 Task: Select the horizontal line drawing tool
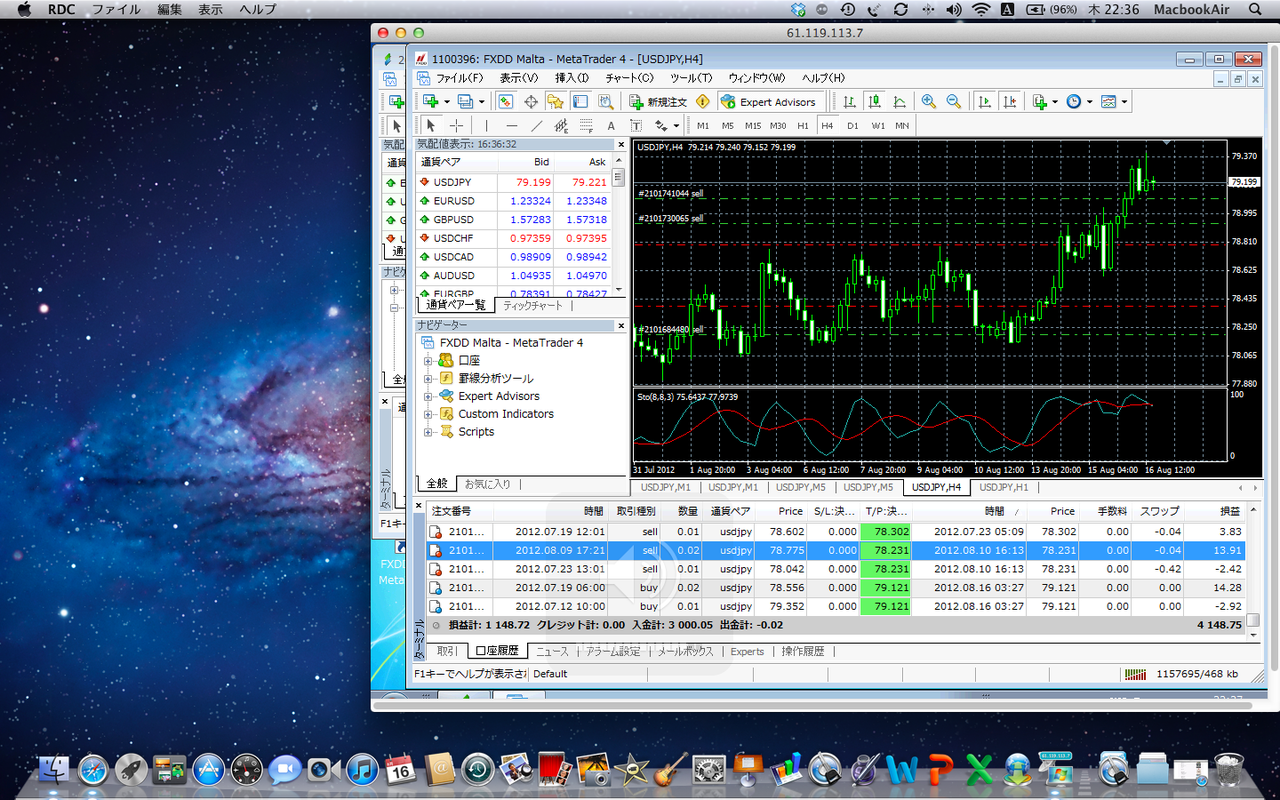(511, 126)
